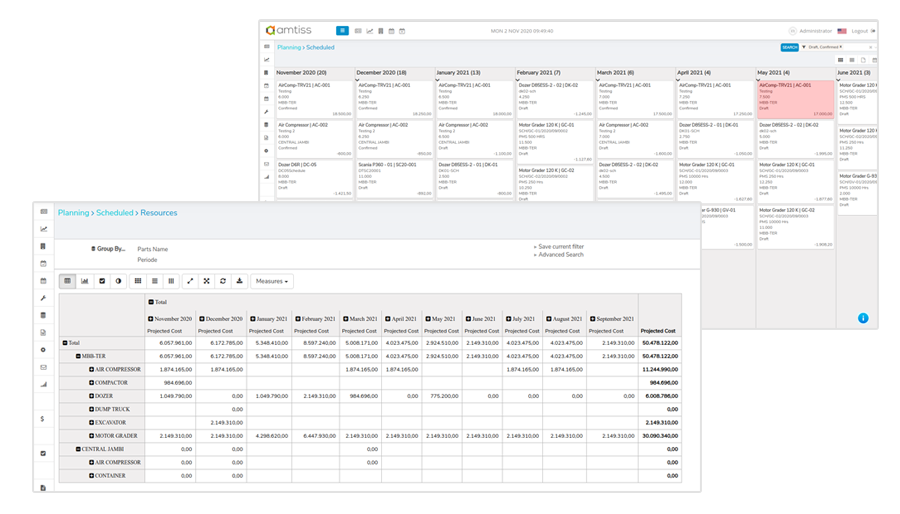Go to Scheduled in Resources breadcrumb
Screen dimensions: 900x514
(115, 213)
